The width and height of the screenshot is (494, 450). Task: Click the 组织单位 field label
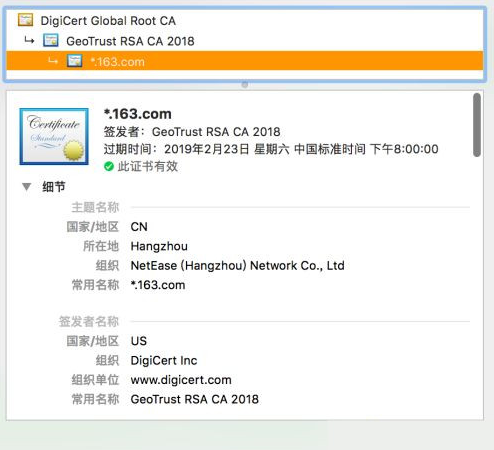[x=95, y=380]
